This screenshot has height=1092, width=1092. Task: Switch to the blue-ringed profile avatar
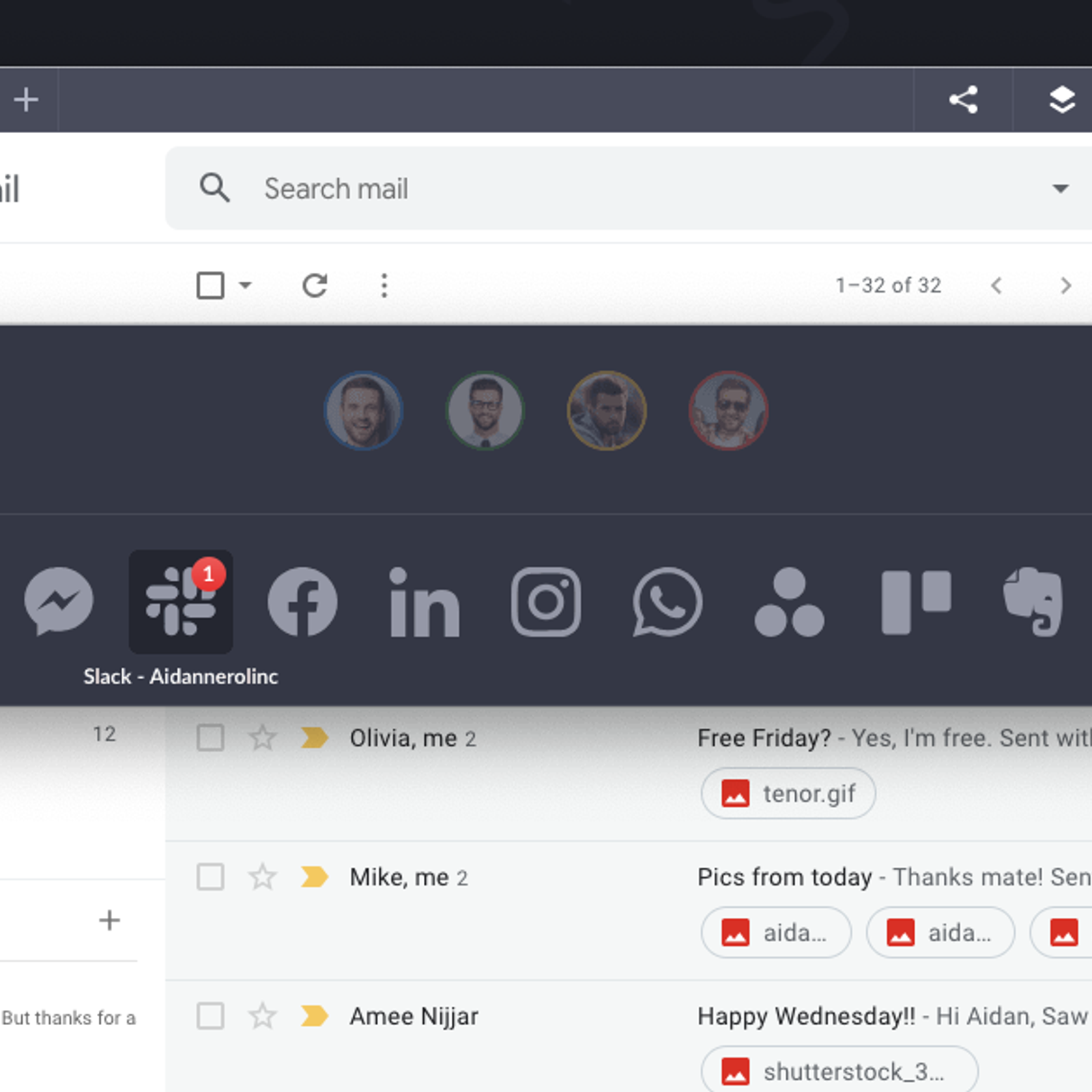(x=363, y=410)
